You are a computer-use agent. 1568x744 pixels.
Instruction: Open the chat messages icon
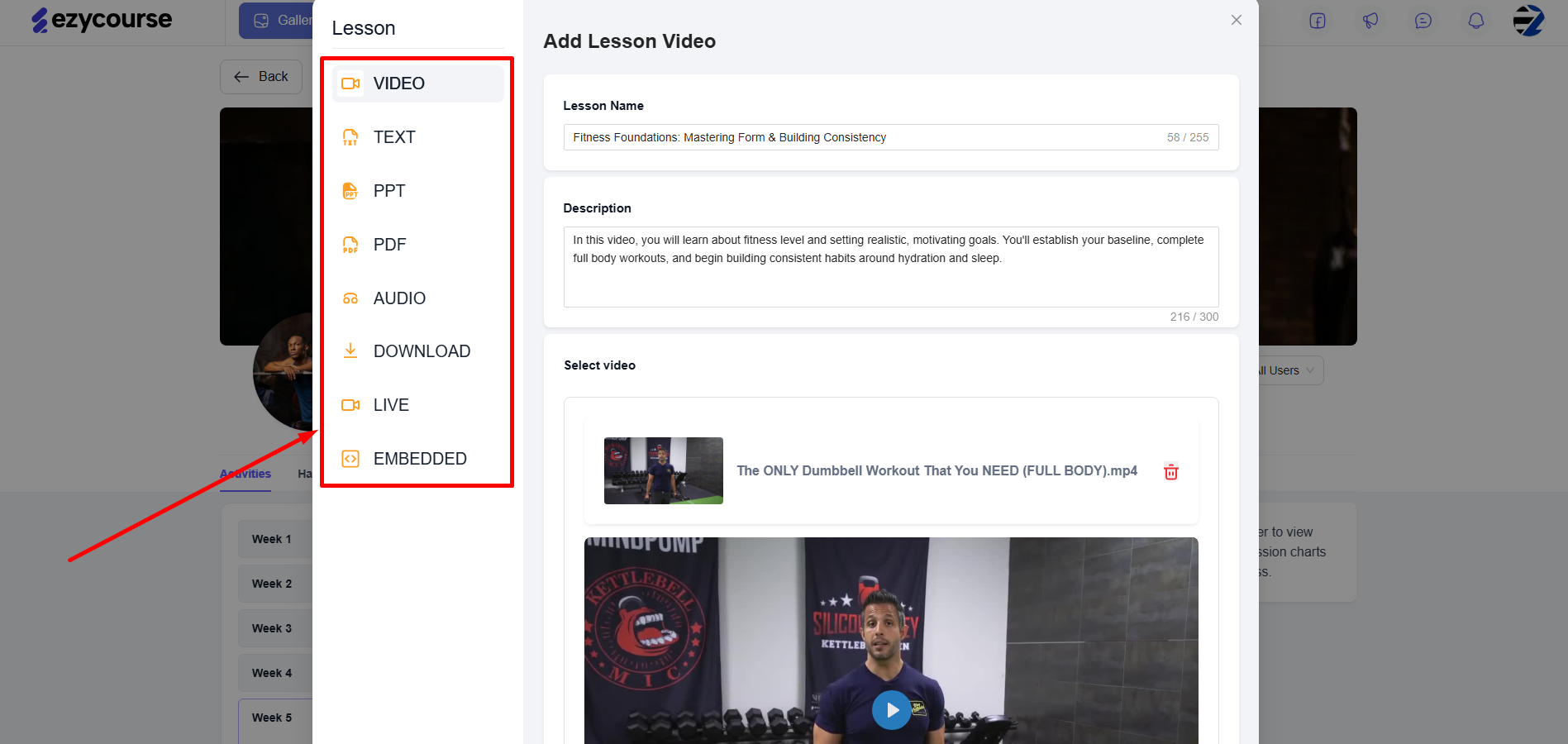(1423, 21)
